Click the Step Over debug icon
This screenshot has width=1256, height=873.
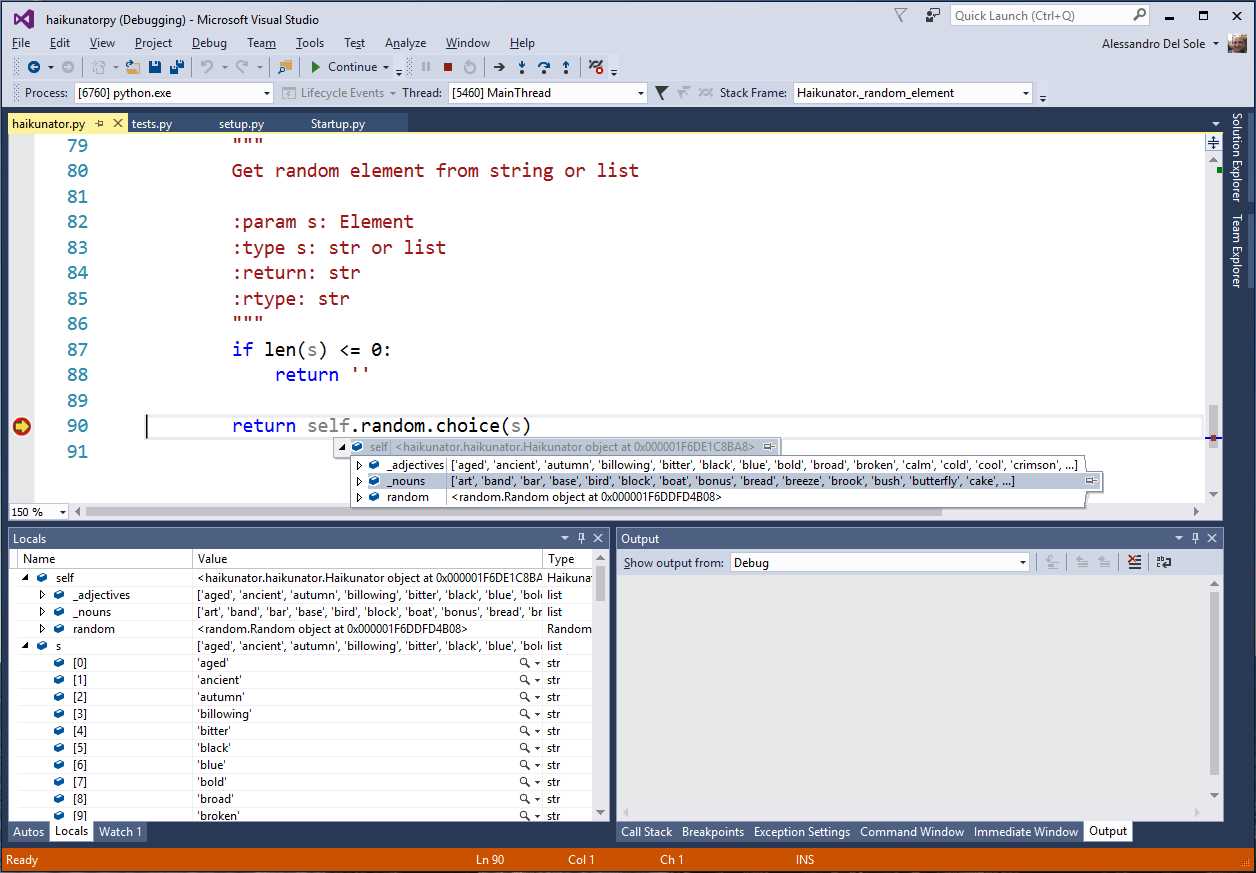tap(545, 67)
